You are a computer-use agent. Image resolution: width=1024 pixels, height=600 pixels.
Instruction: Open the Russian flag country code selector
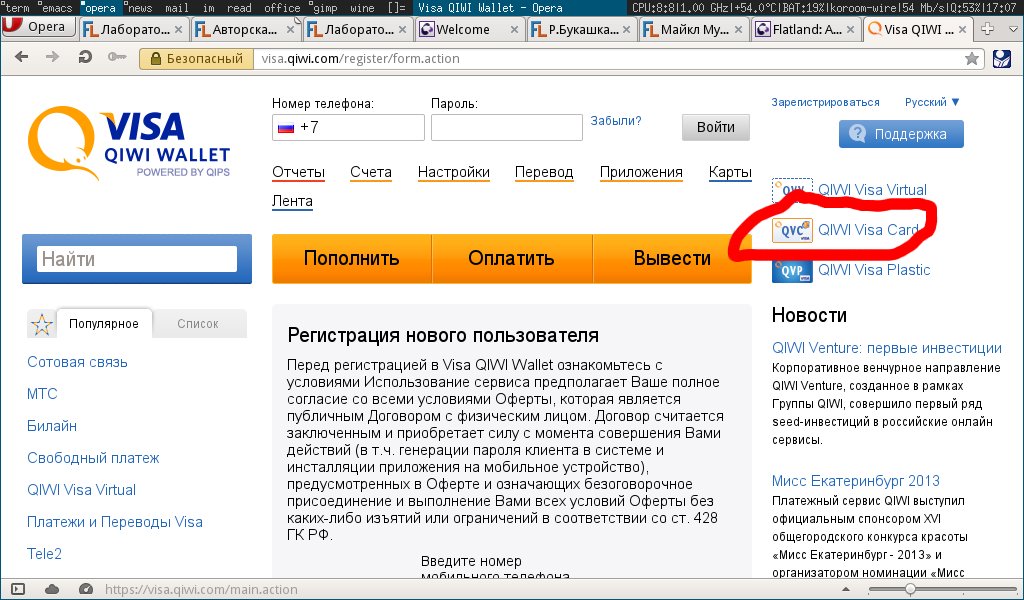coord(286,128)
